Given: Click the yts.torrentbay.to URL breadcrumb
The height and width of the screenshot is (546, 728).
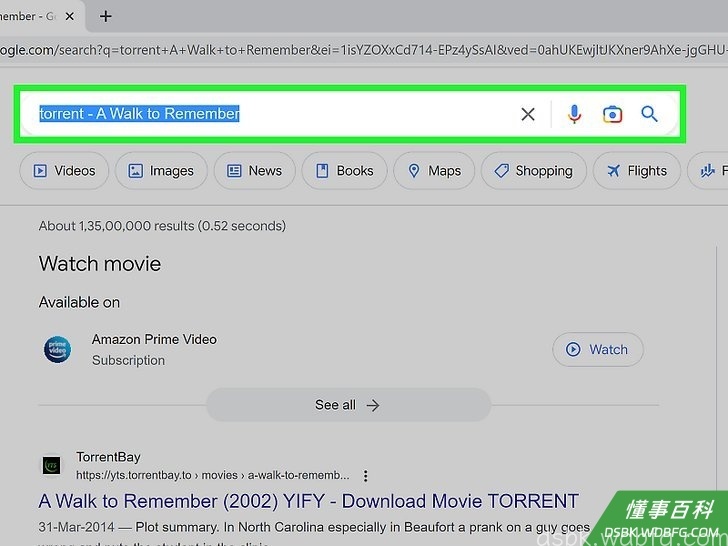Looking at the screenshot, I should (213, 475).
